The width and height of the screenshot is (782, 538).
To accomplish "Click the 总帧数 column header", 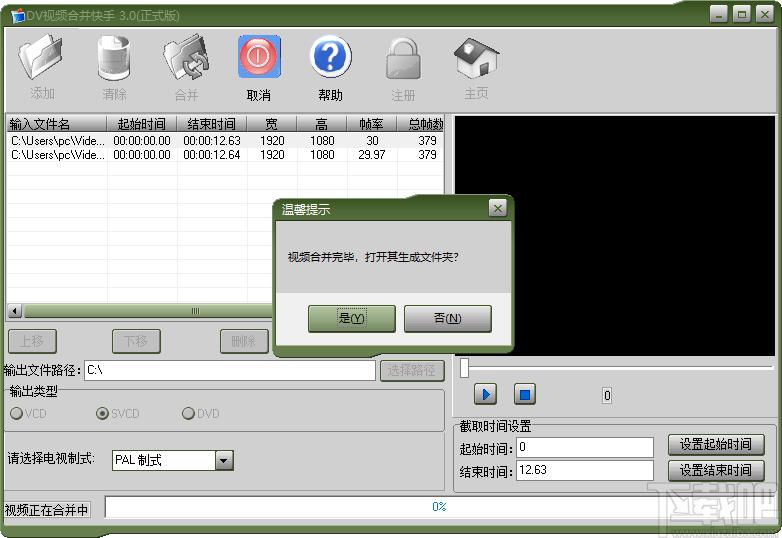I will coord(420,124).
